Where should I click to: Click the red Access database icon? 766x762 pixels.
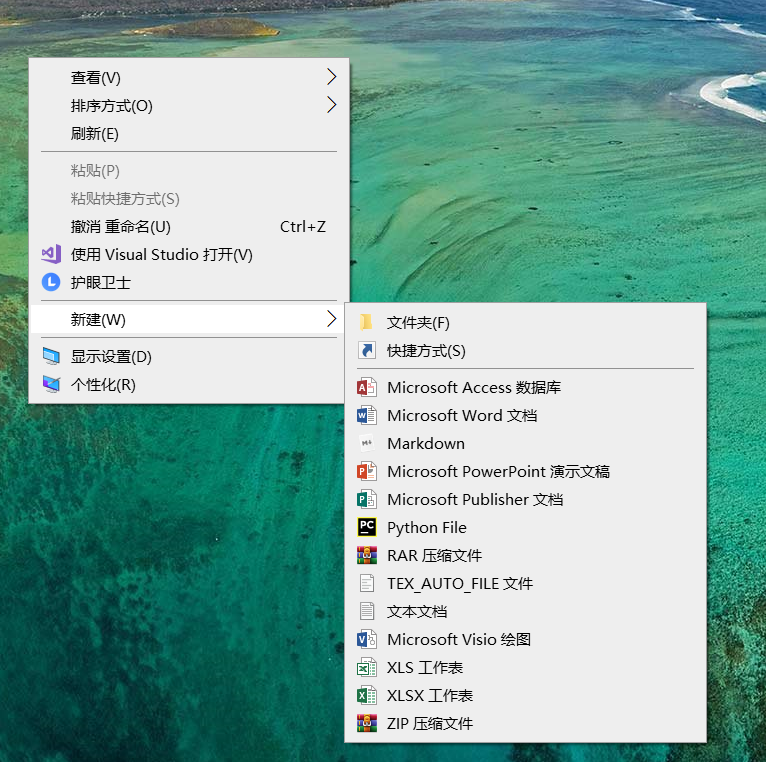366,387
